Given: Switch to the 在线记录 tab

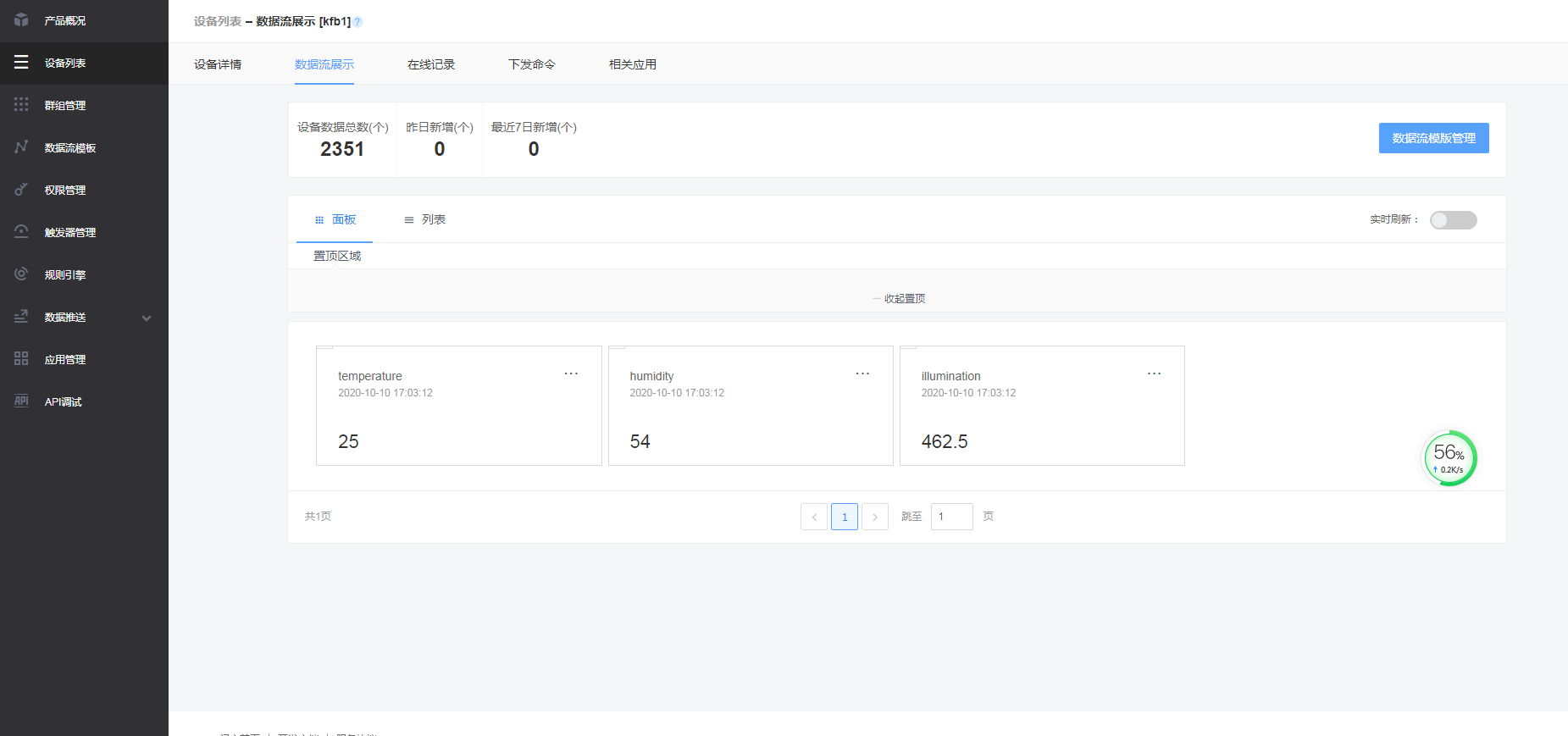Looking at the screenshot, I should tap(431, 64).
